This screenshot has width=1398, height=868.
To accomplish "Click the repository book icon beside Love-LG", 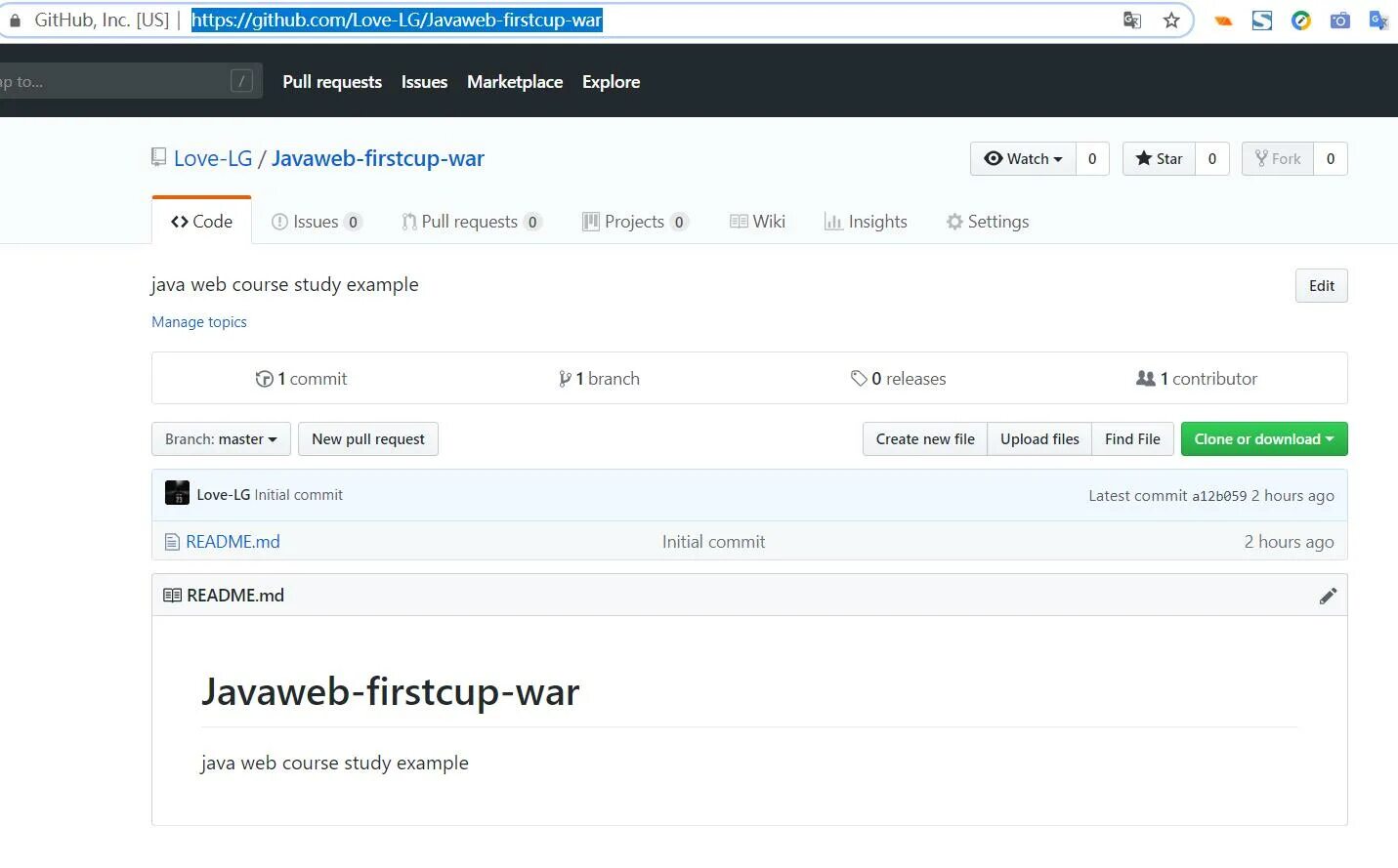I will (157, 155).
